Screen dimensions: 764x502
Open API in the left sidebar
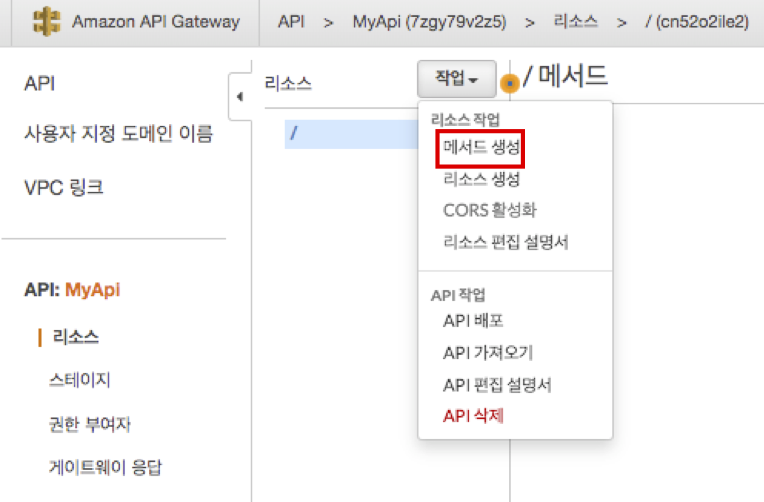tap(39, 84)
